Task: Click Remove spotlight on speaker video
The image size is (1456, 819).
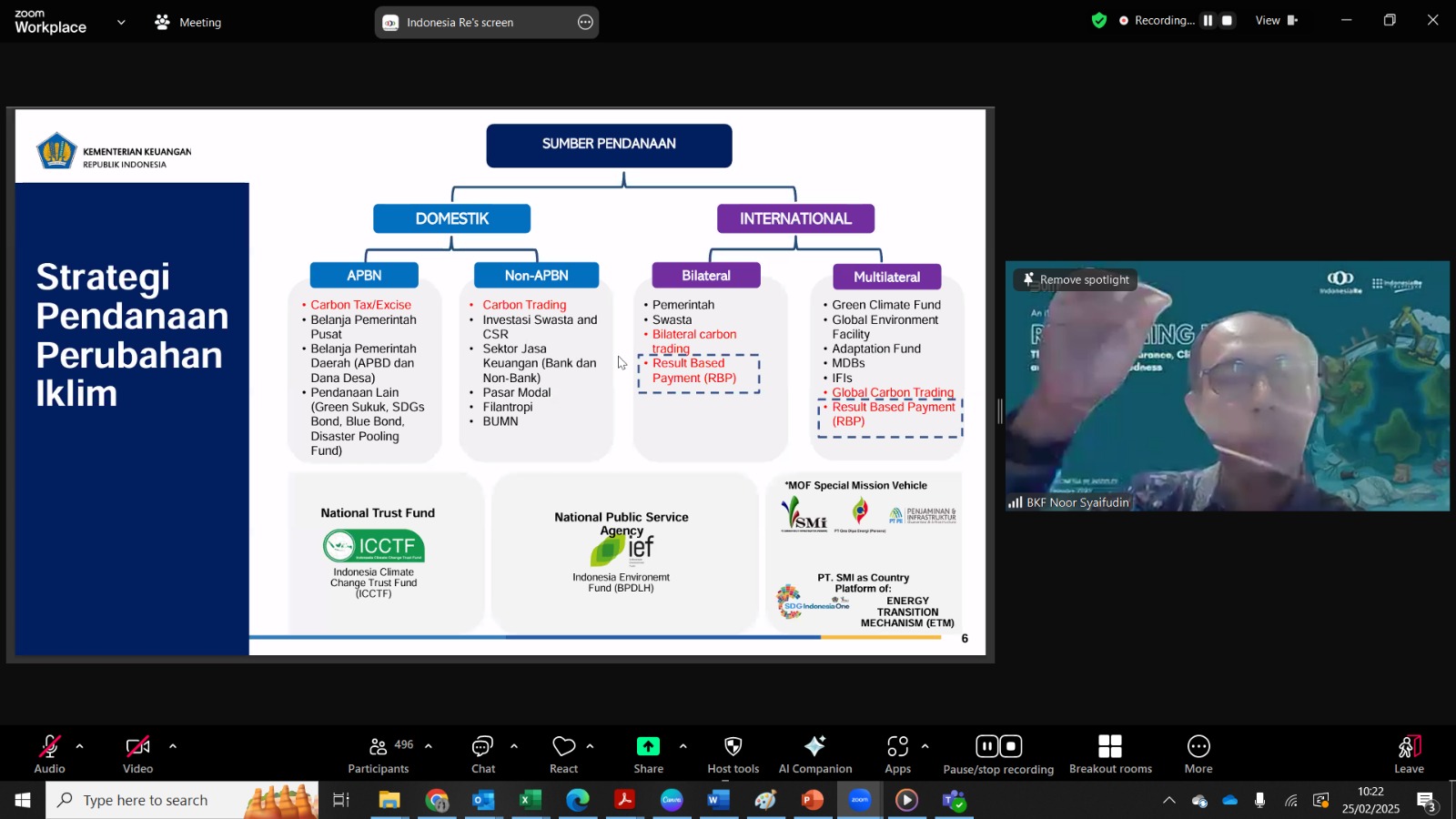Action: [x=1076, y=279]
